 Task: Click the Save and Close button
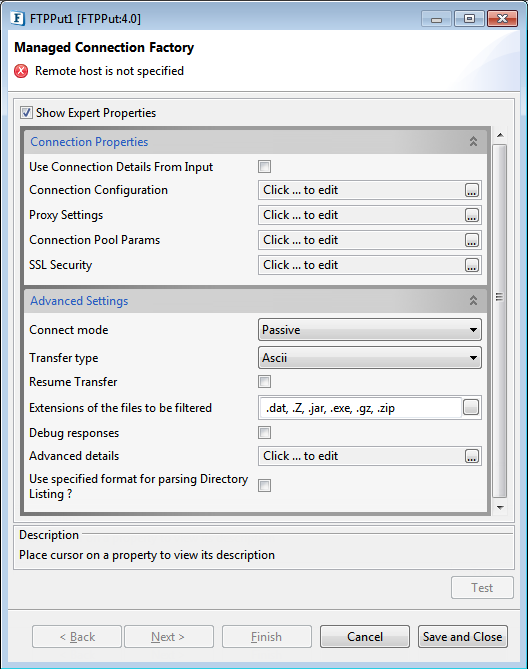coord(463,637)
